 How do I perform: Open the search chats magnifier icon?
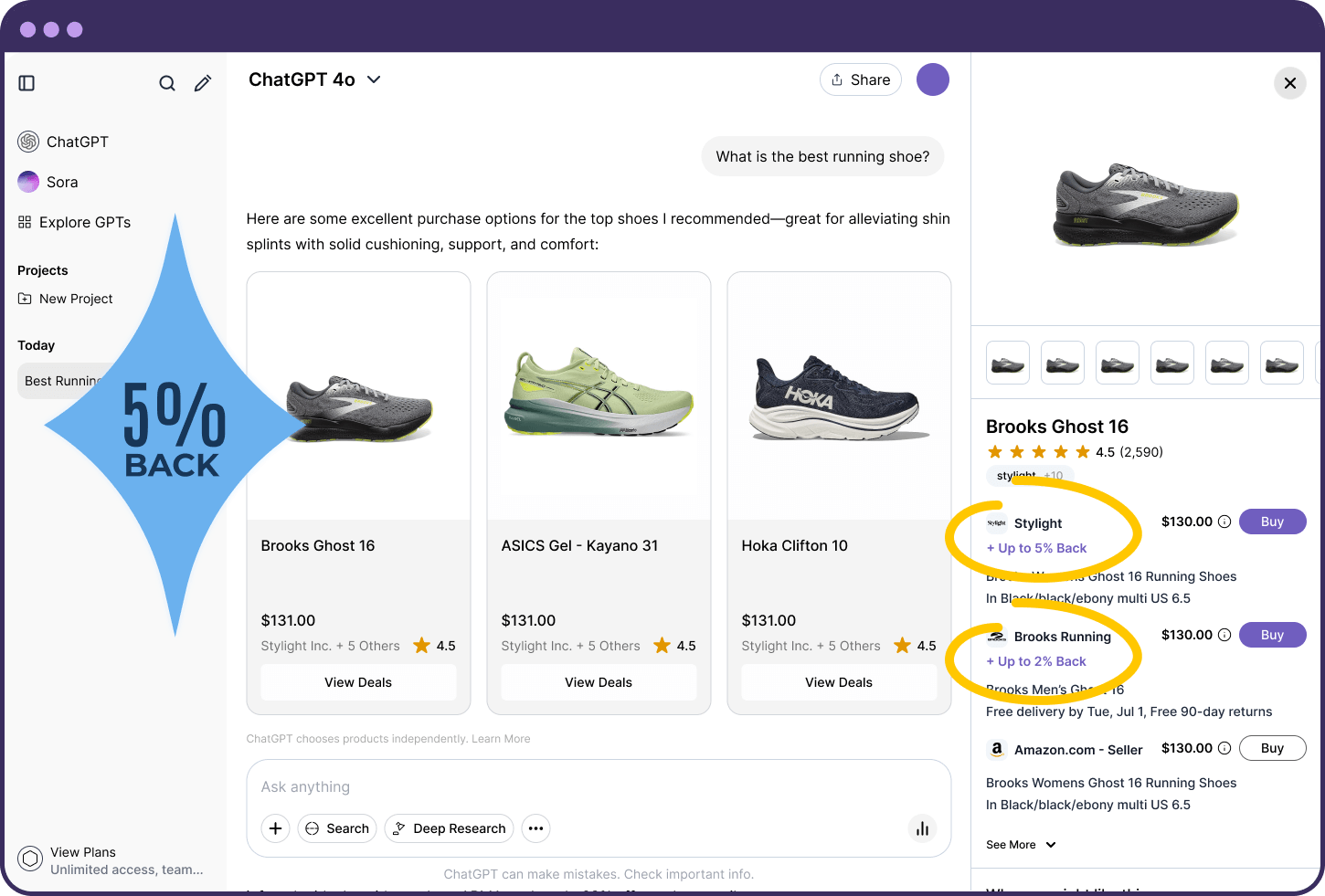(x=167, y=83)
